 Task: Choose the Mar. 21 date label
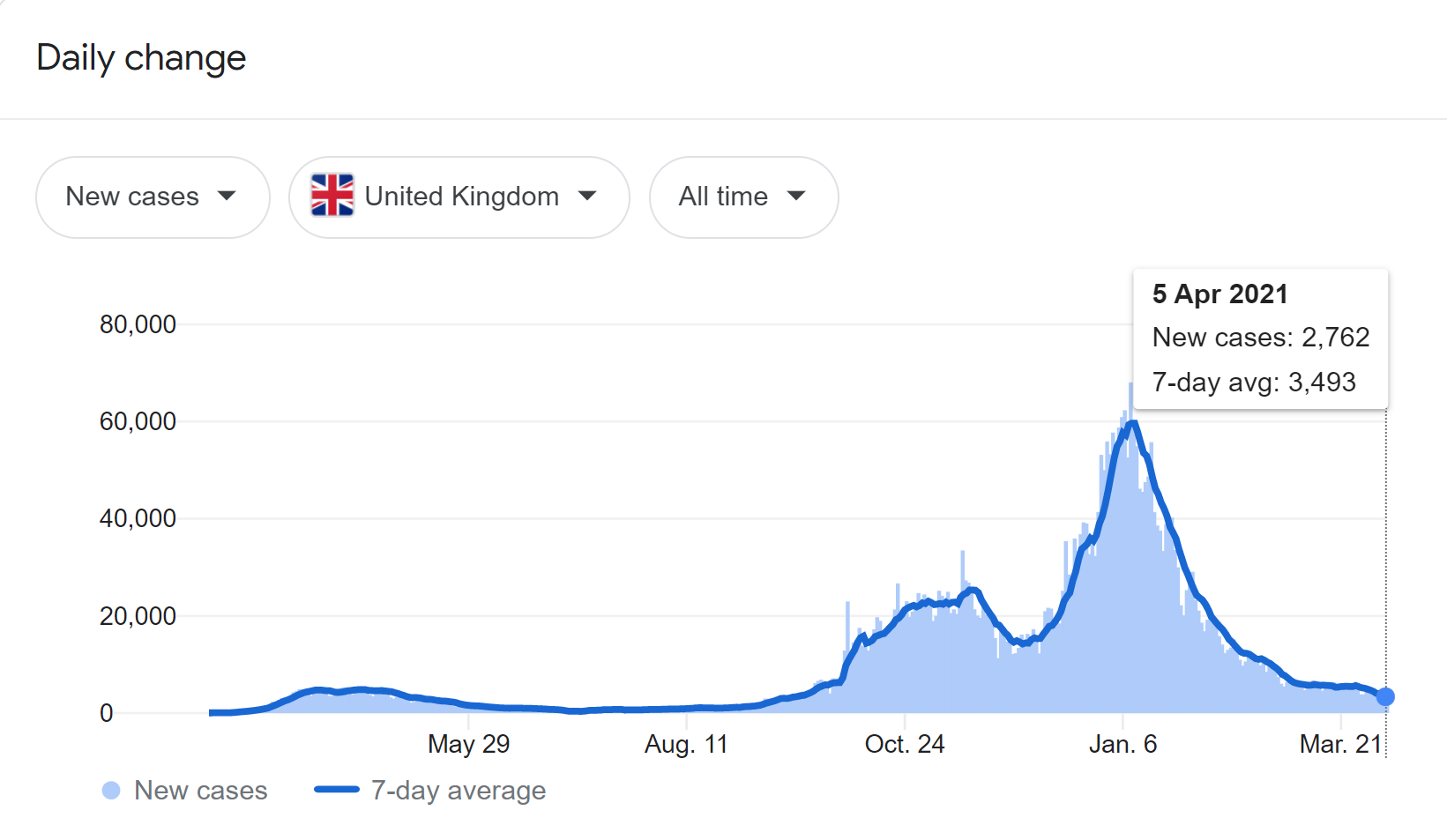click(x=1340, y=745)
